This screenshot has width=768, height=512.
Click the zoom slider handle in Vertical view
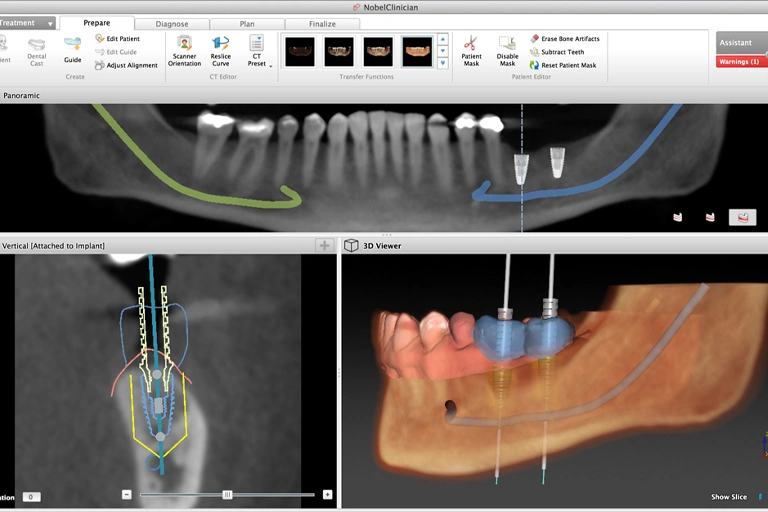[x=227, y=494]
